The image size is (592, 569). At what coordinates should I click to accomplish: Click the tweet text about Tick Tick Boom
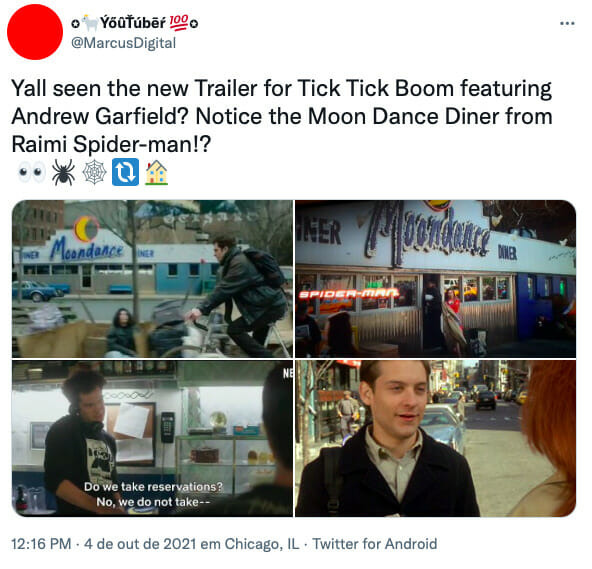click(x=282, y=116)
